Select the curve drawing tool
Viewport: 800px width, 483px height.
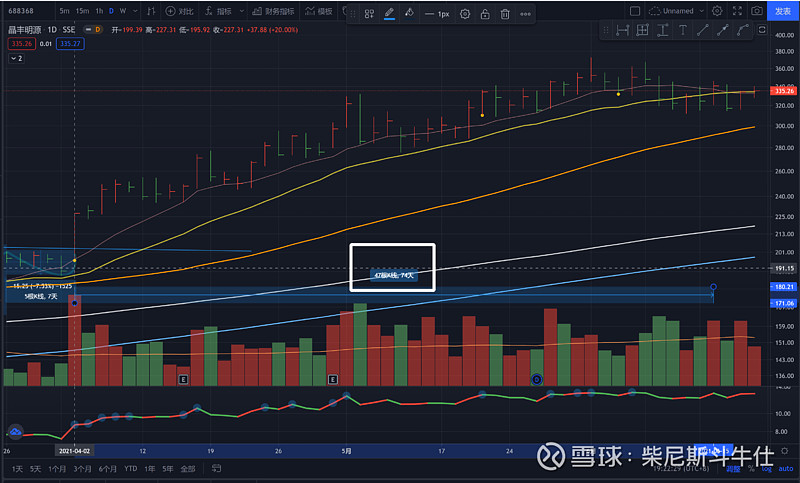tap(742, 30)
